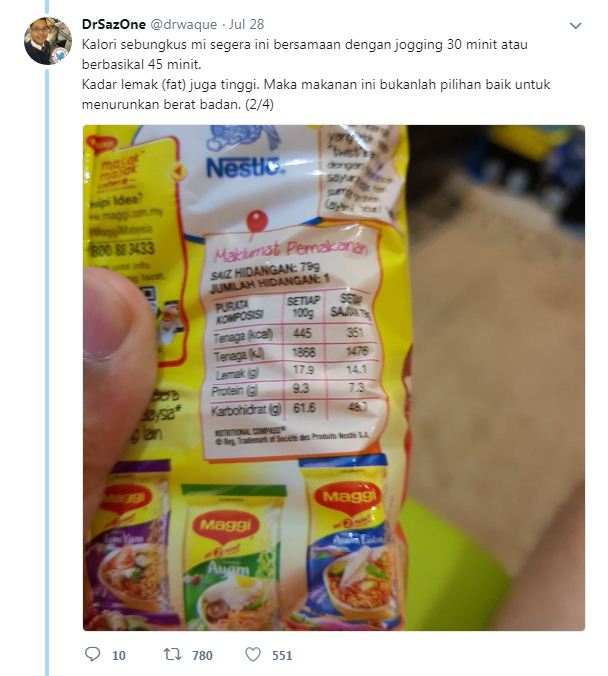
Task: Expand the tweet options chevron menu
Action: (576, 25)
